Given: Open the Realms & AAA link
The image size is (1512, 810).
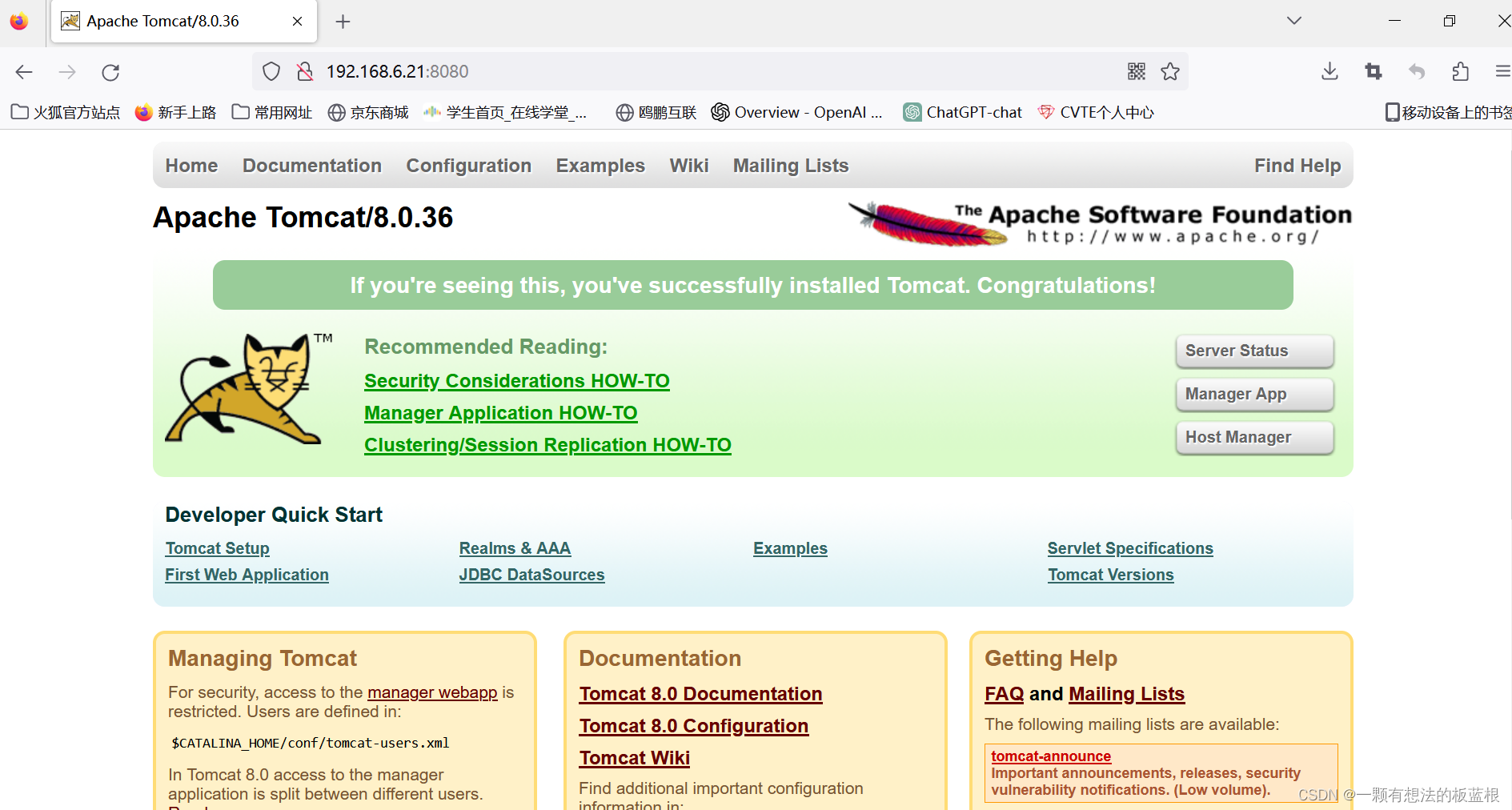Looking at the screenshot, I should (515, 548).
